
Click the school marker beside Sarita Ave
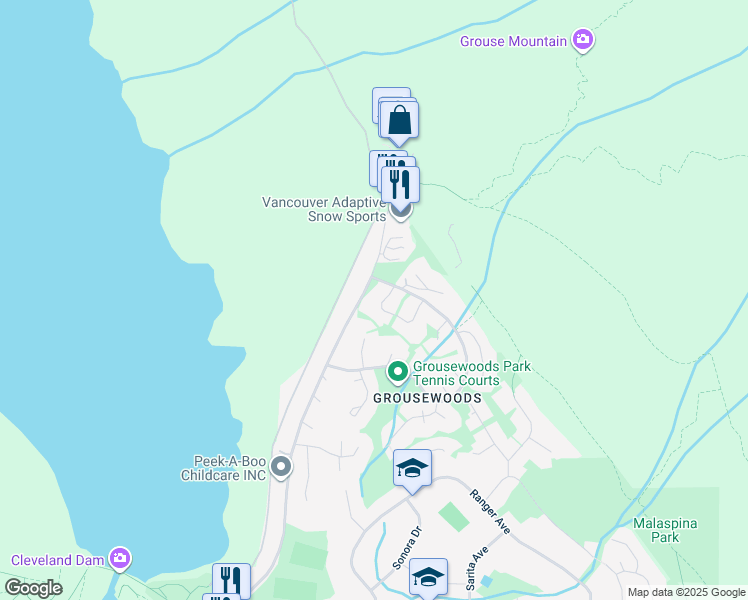tap(428, 577)
